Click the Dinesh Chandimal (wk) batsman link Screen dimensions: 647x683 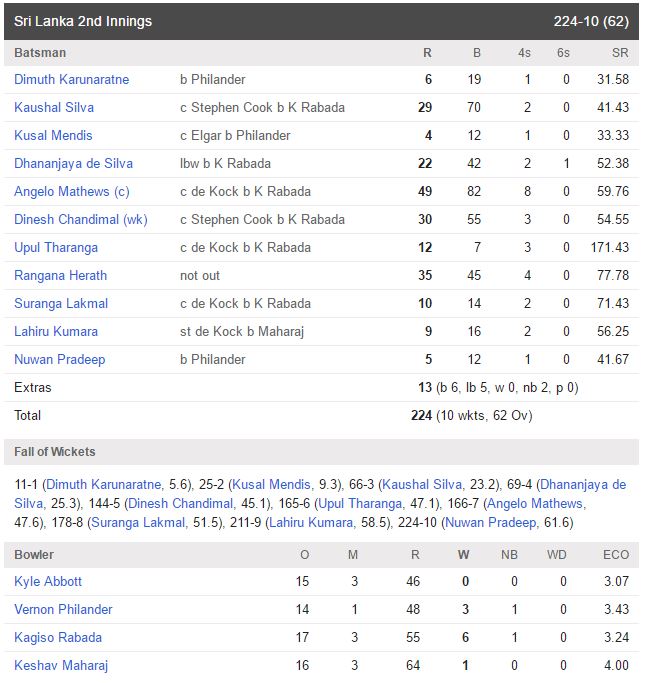pyautogui.click(x=80, y=219)
